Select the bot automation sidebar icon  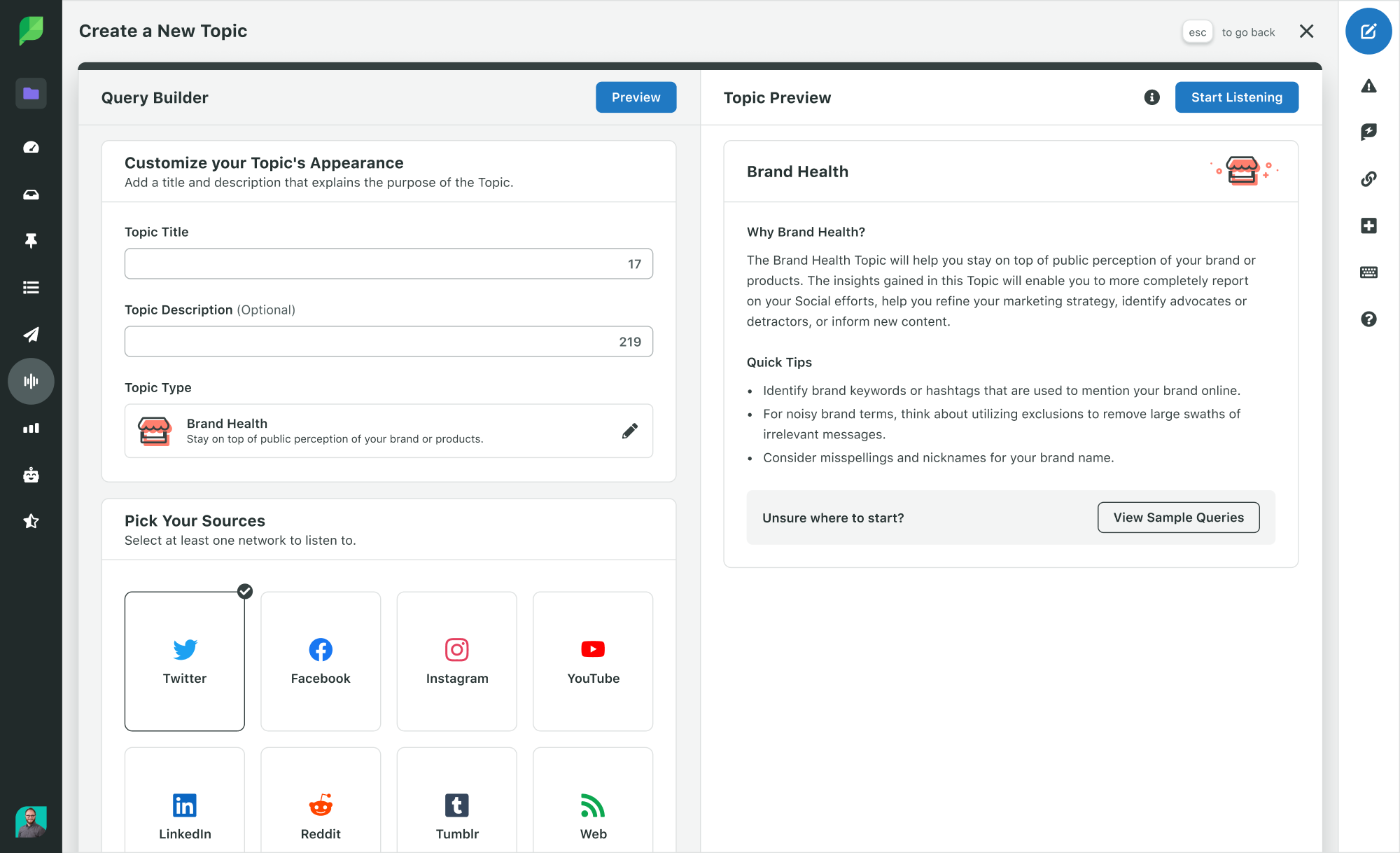31,475
